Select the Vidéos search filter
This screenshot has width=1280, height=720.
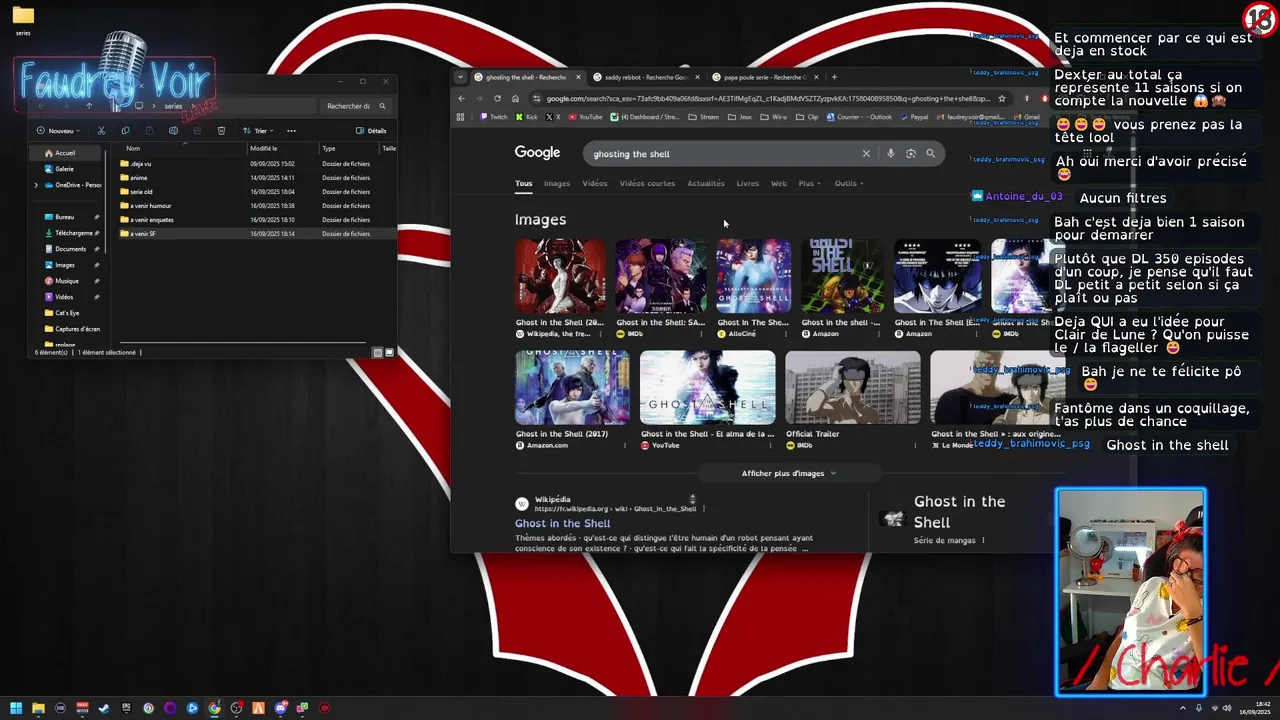point(595,183)
